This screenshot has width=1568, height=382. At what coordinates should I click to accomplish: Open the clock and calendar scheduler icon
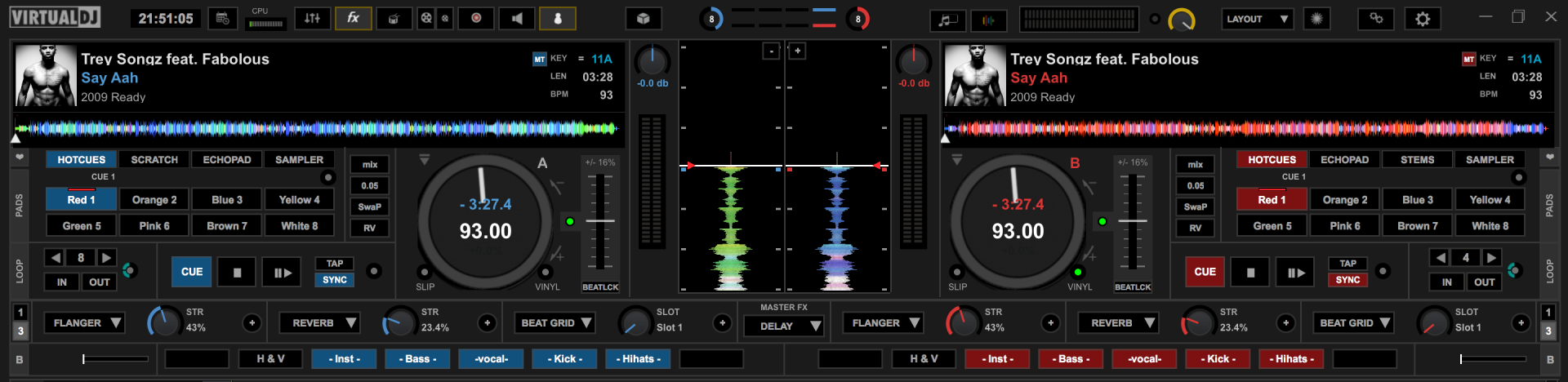coord(221,18)
